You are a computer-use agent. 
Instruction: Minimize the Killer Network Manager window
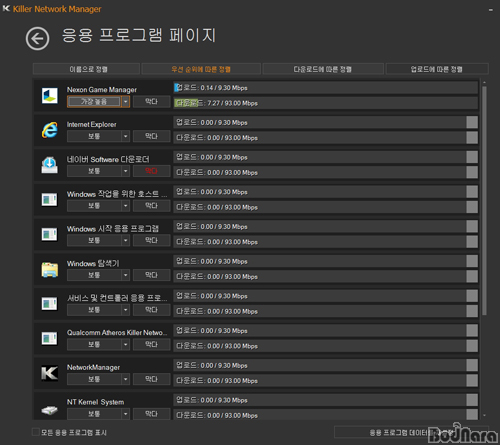coord(491,10)
